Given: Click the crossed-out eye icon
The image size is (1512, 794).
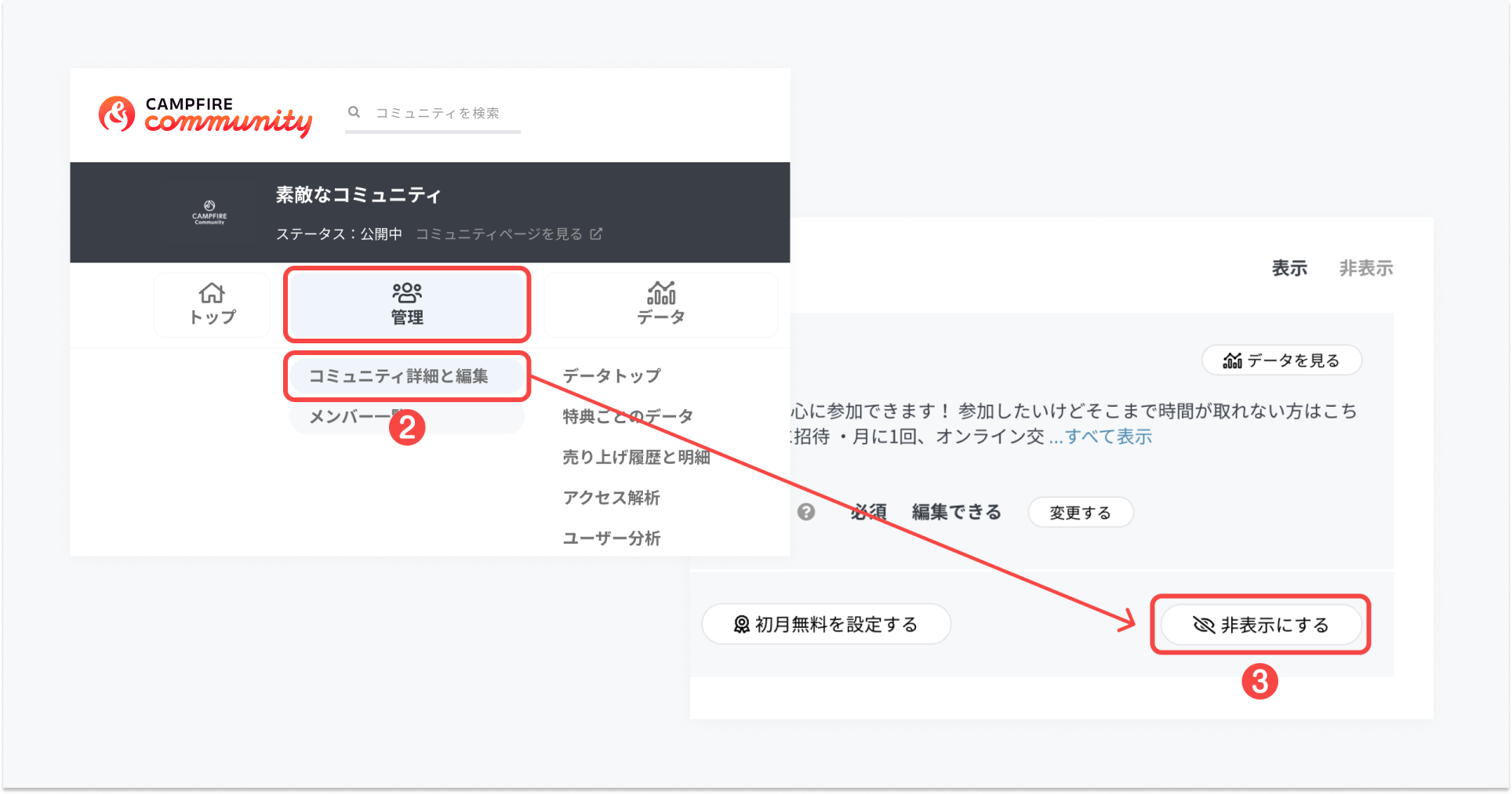Looking at the screenshot, I should click(x=1203, y=625).
